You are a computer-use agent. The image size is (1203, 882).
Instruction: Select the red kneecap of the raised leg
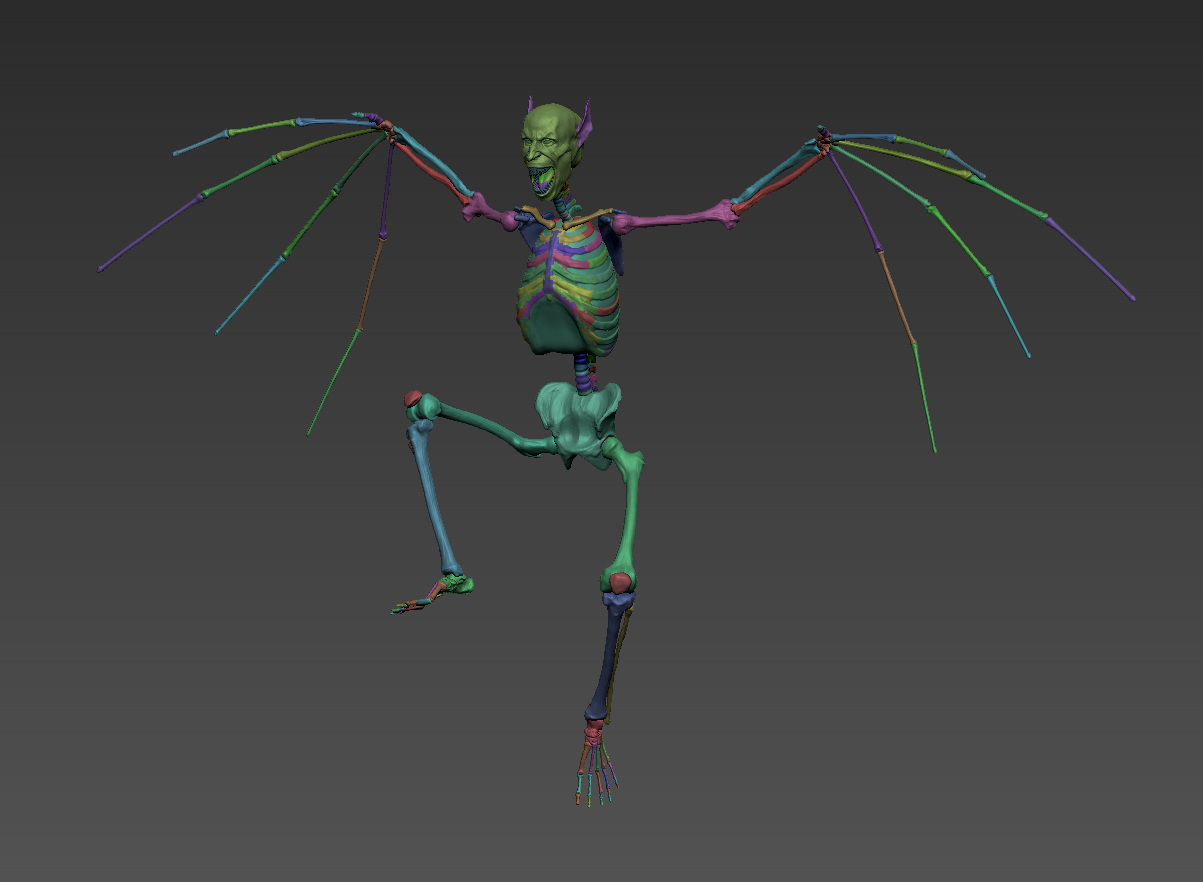(412, 398)
